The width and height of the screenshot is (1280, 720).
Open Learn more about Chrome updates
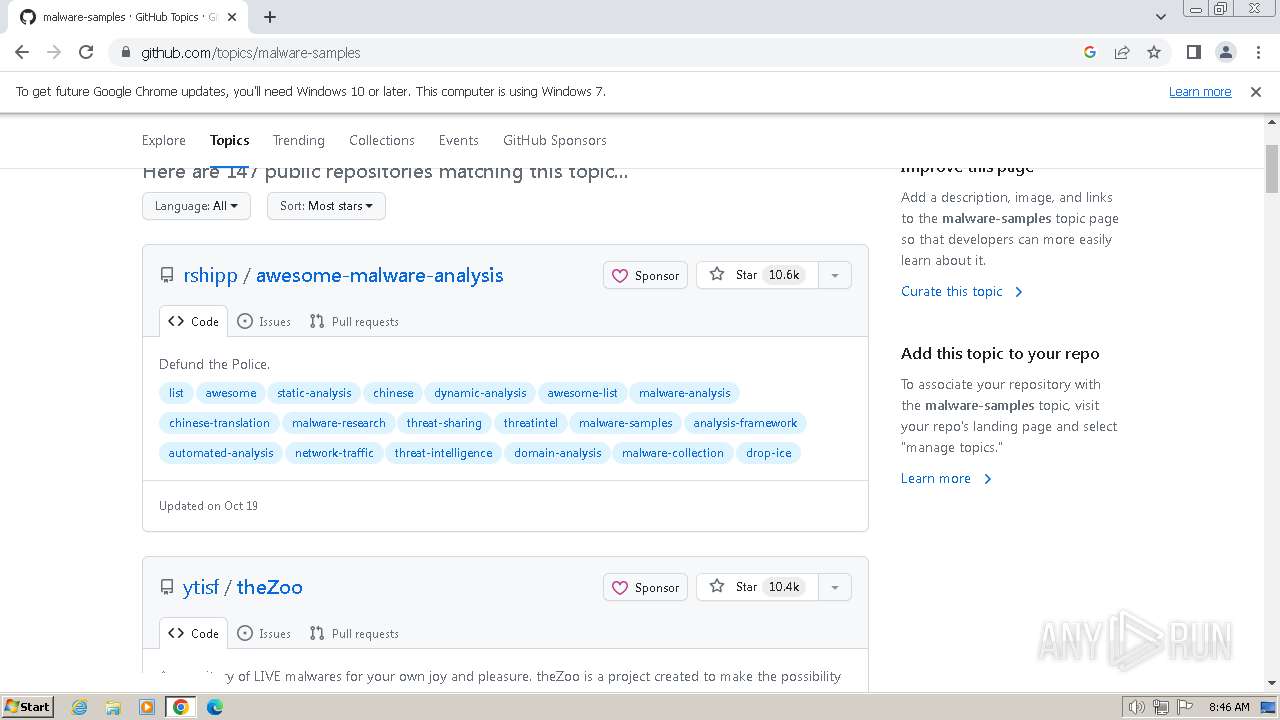click(x=1200, y=91)
